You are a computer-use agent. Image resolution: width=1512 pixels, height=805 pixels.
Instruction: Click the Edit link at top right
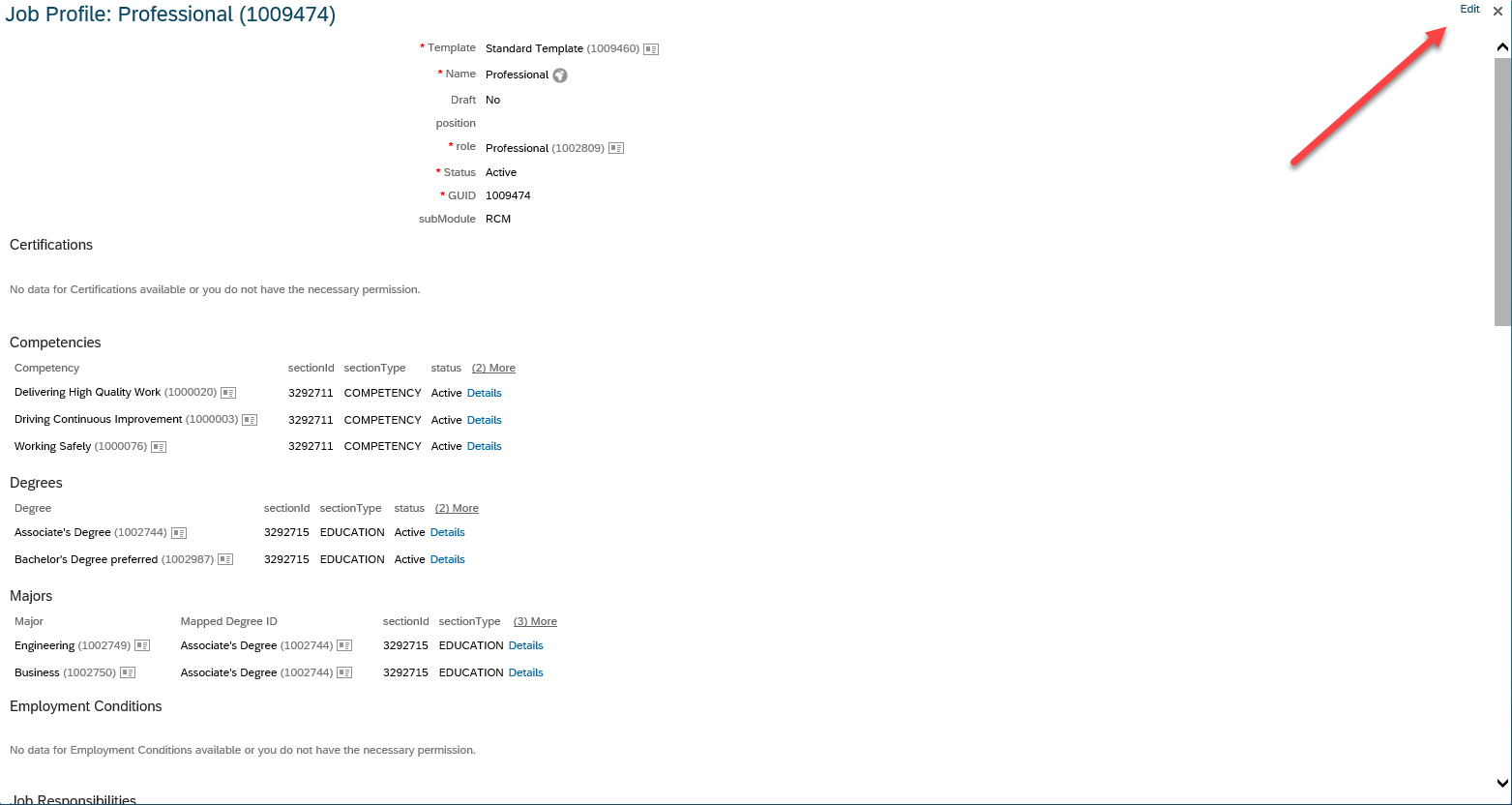point(1469,9)
